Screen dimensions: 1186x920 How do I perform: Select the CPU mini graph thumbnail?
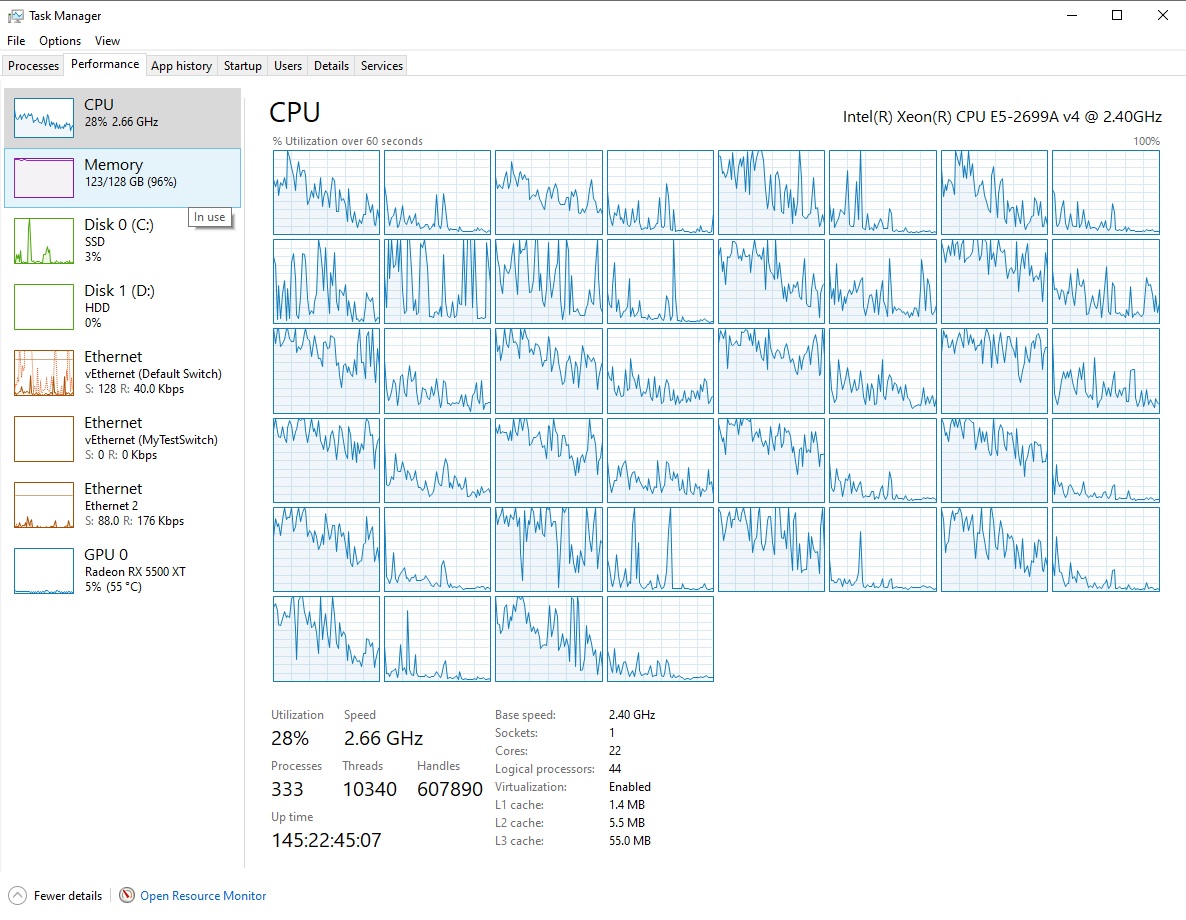[x=44, y=117]
